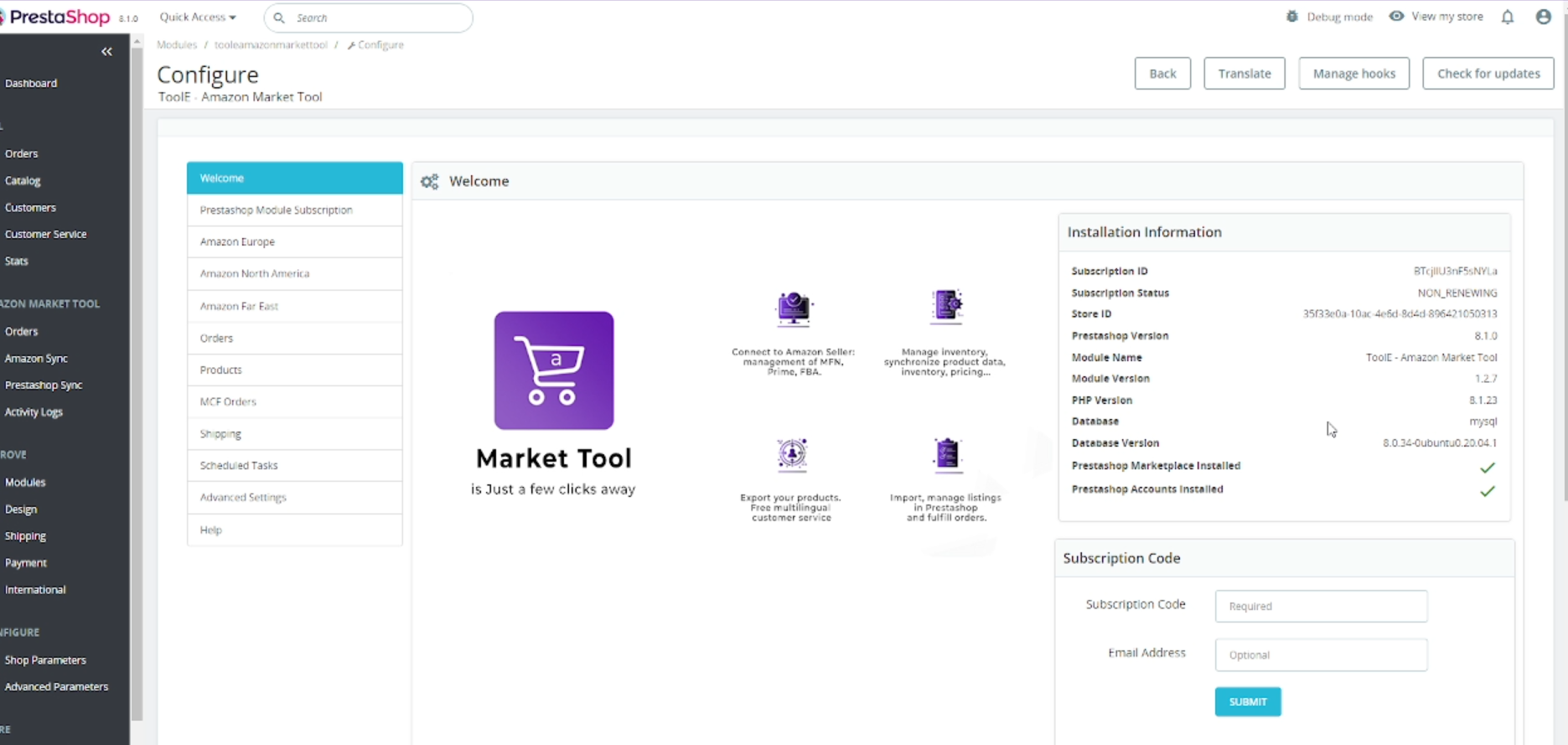This screenshot has height=745, width=1568.
Task: Go to Dashboard in sidebar
Action: tap(31, 83)
